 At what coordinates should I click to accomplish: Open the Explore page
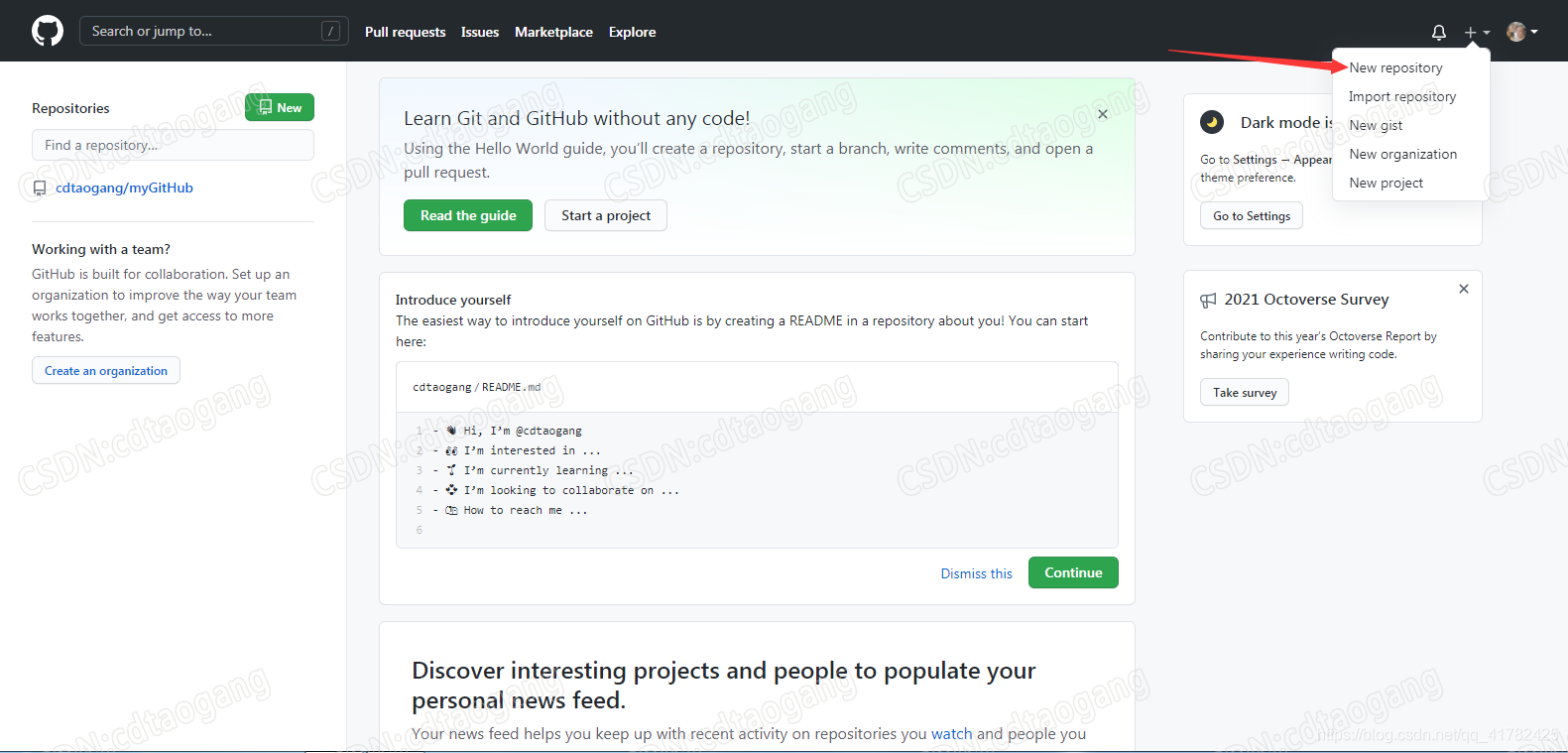pyautogui.click(x=632, y=32)
